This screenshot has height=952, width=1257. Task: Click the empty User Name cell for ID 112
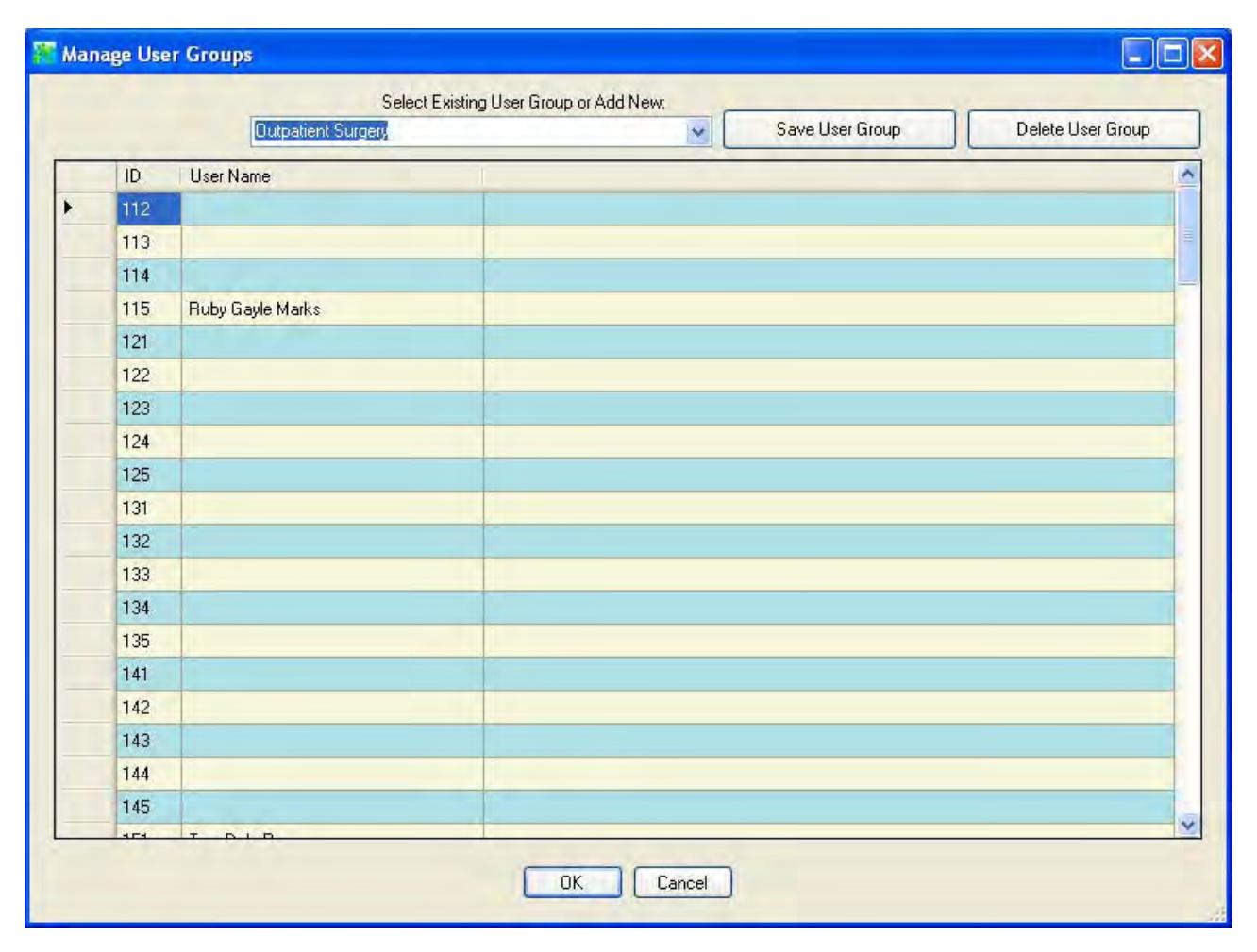332,209
